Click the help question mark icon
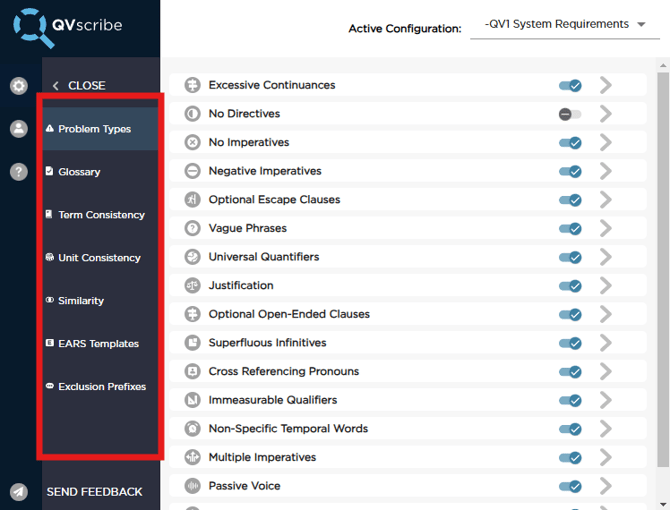This screenshot has height=510, width=670. (19, 172)
